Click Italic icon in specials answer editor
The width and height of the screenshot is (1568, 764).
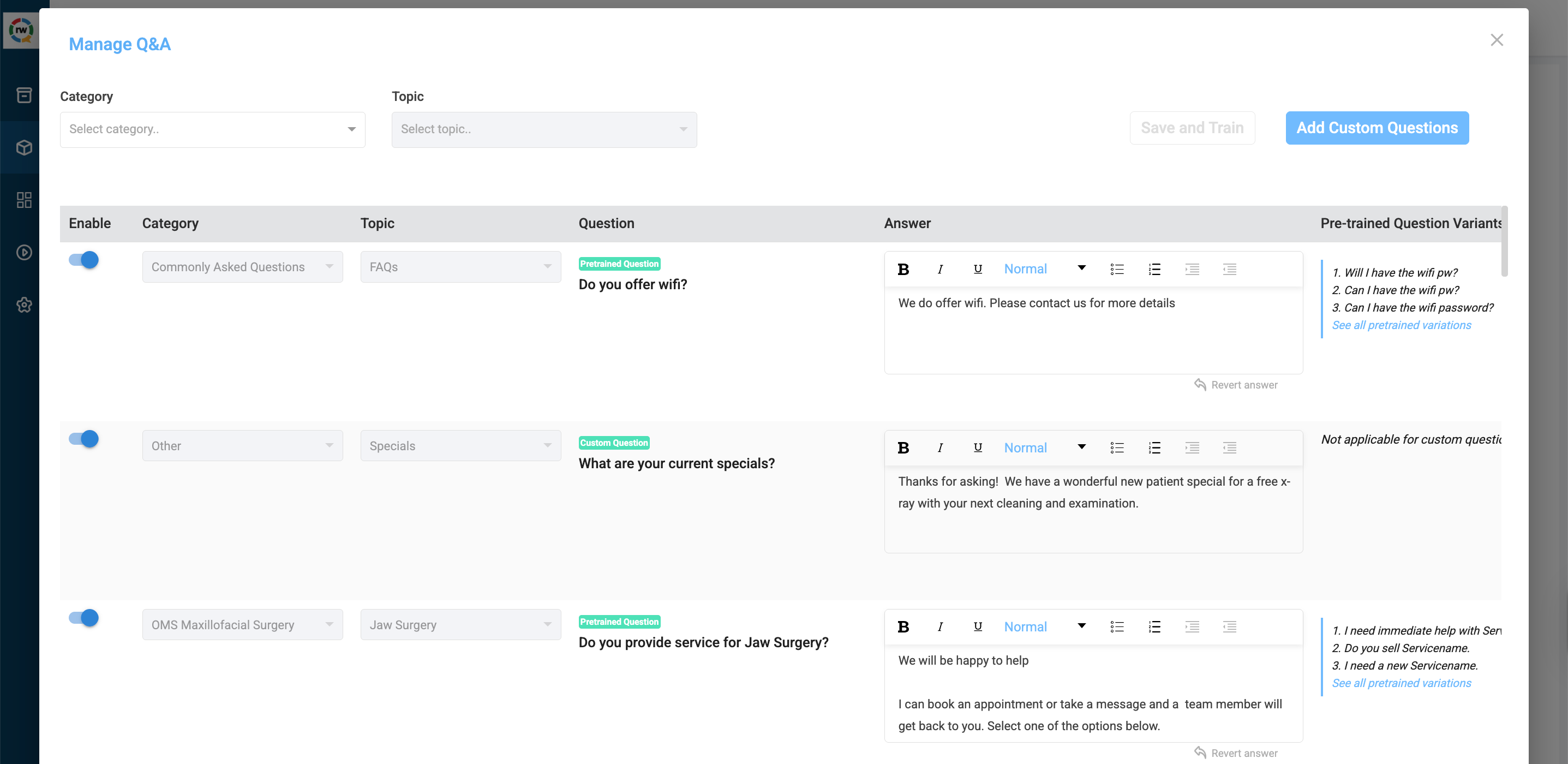coord(941,448)
